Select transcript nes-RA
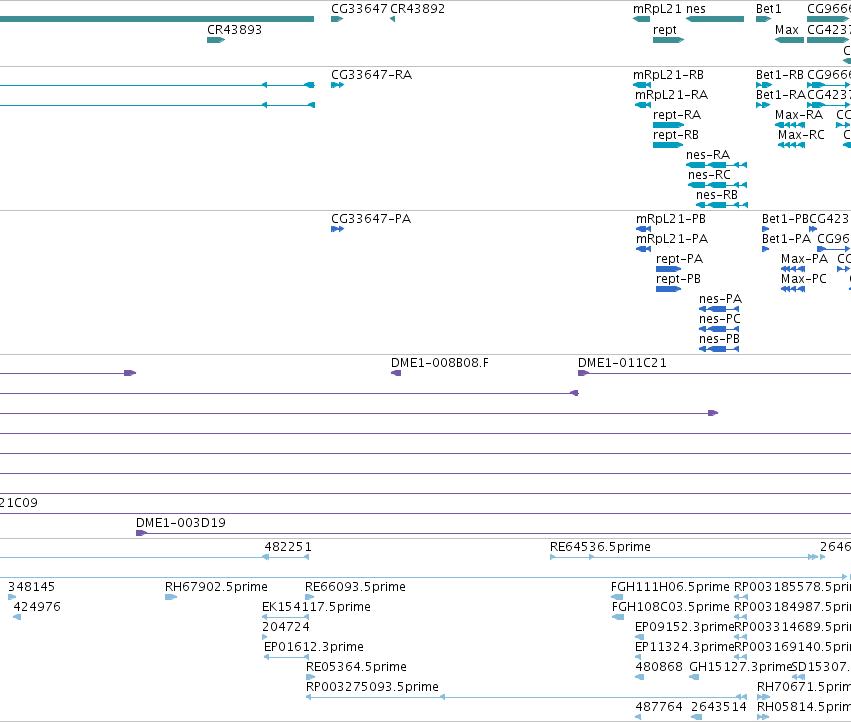Screen dimensions: 851x722 pos(716,165)
